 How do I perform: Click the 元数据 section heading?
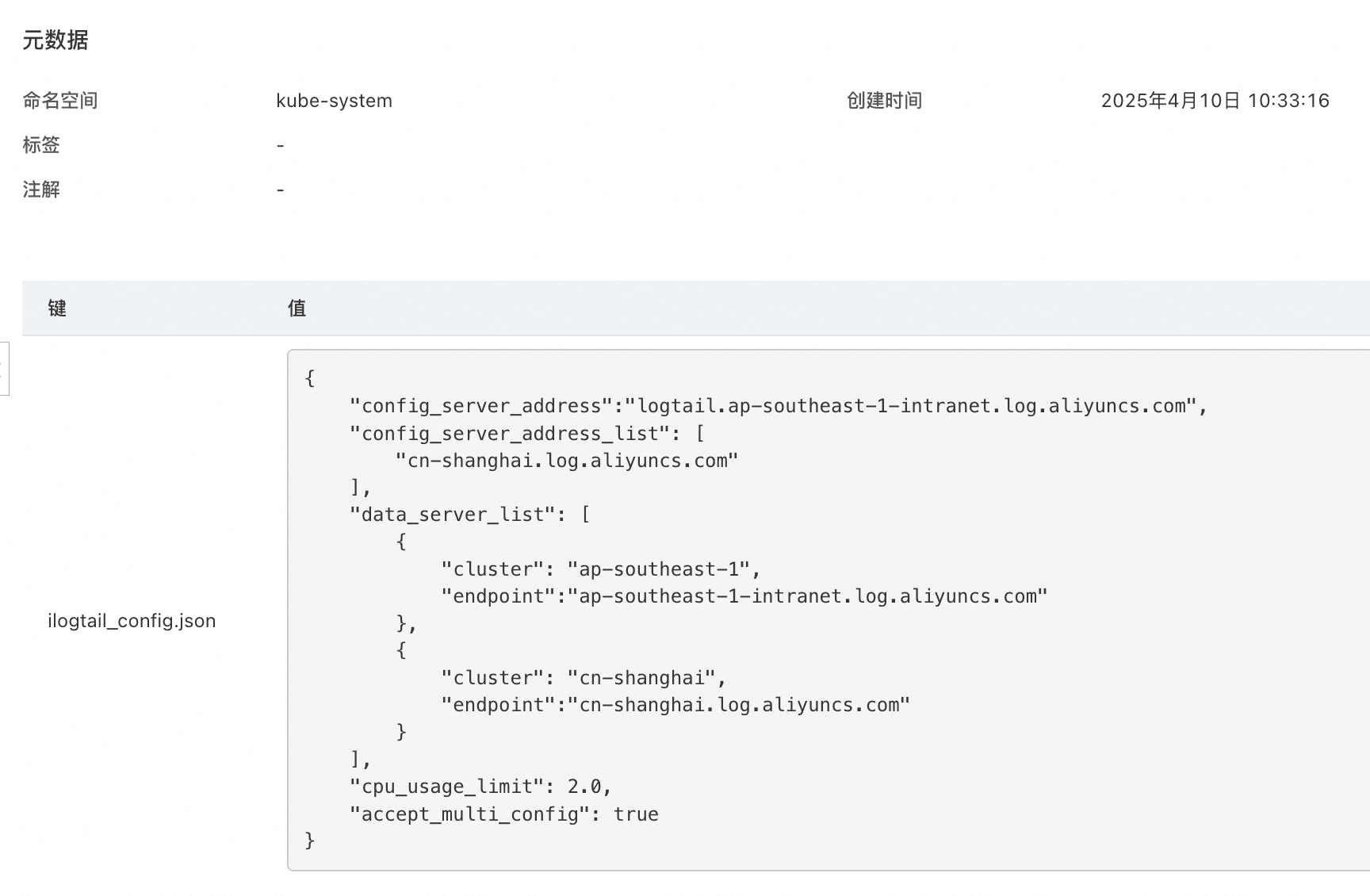pos(55,40)
